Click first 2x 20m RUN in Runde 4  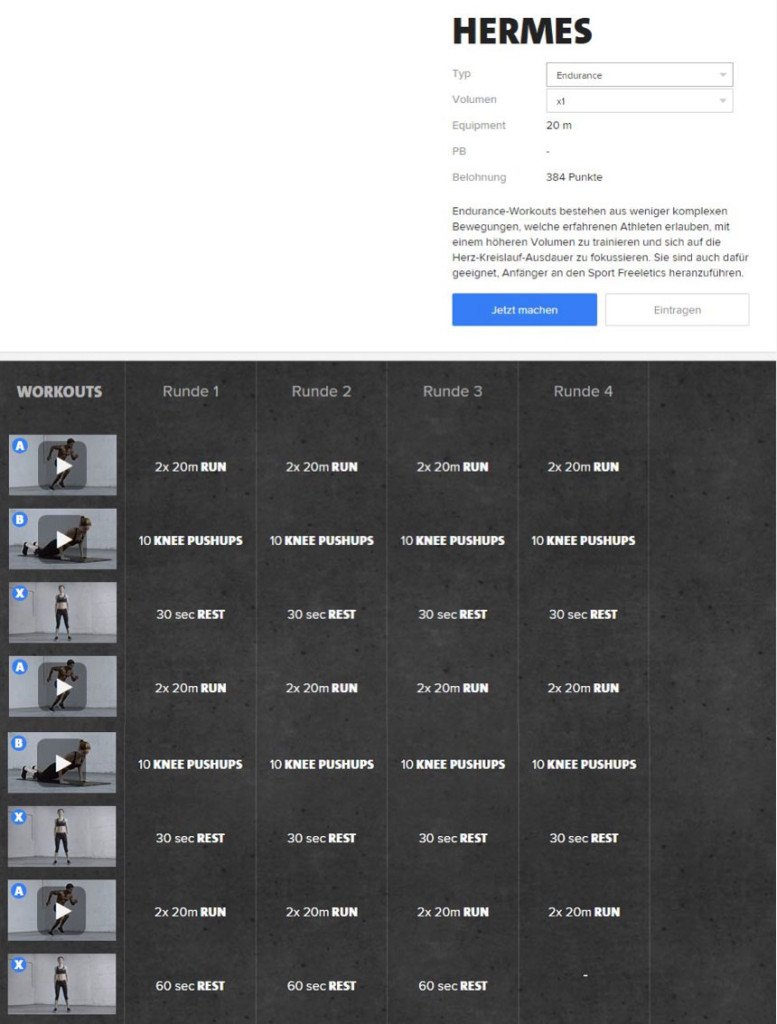[583, 467]
